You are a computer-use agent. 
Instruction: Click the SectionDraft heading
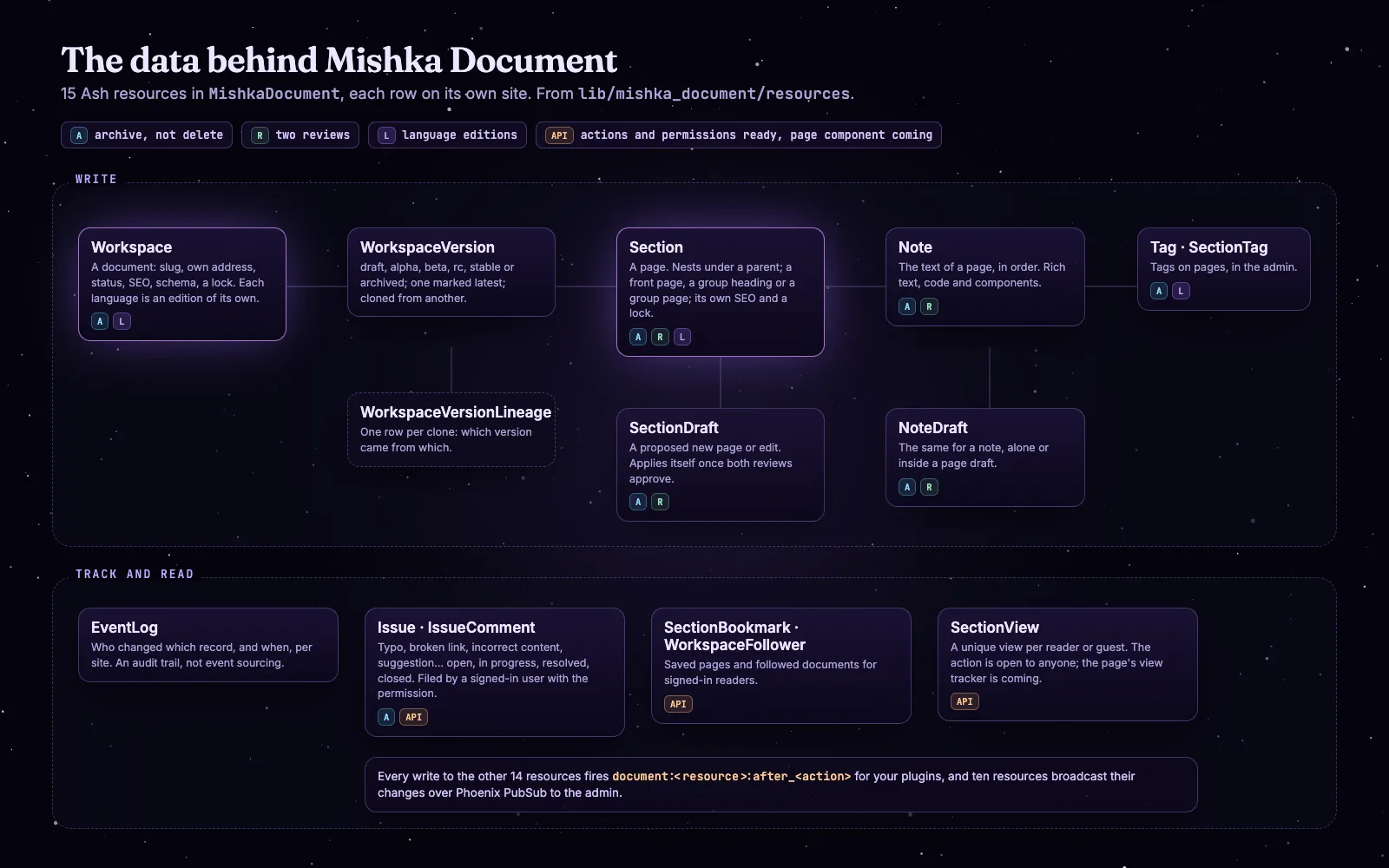pyautogui.click(x=674, y=428)
